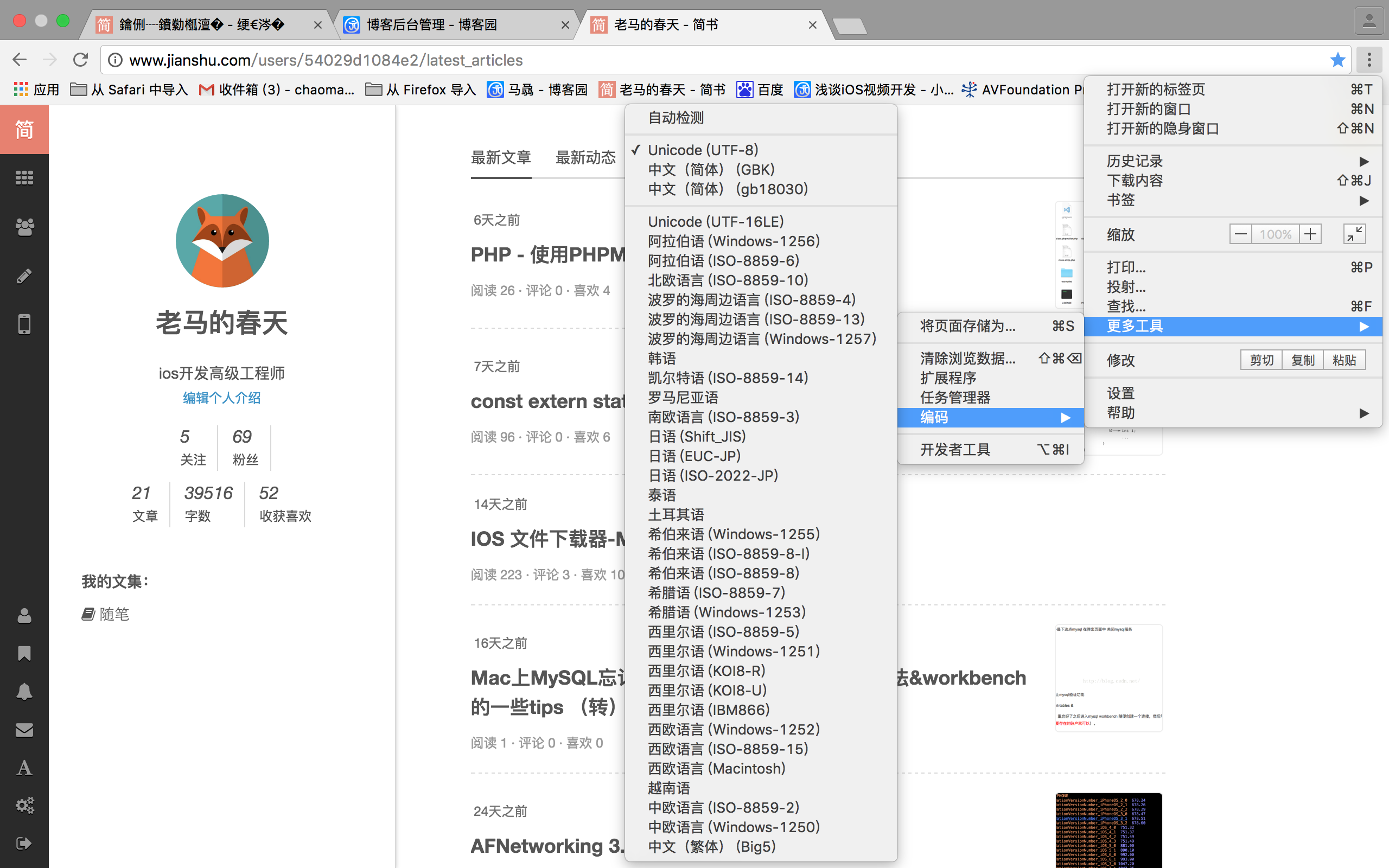
Task: Open the new tab button
Action: click(x=850, y=26)
